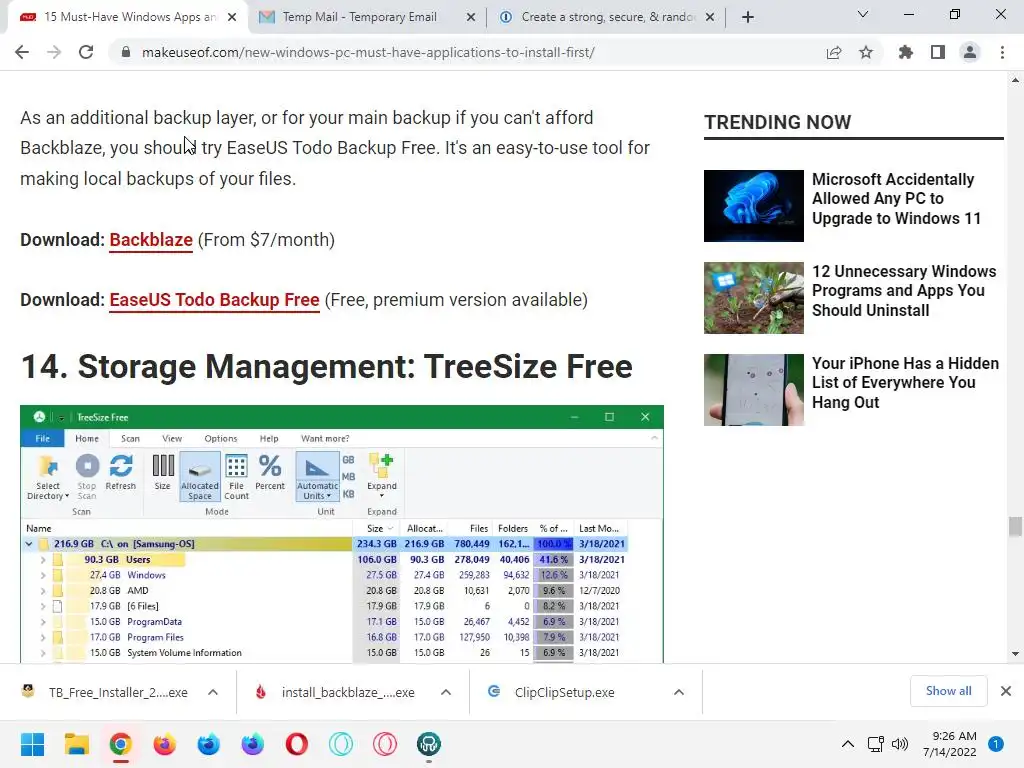Click the Chrome taskbar icon
This screenshot has height=768, width=1024.
tap(121, 744)
